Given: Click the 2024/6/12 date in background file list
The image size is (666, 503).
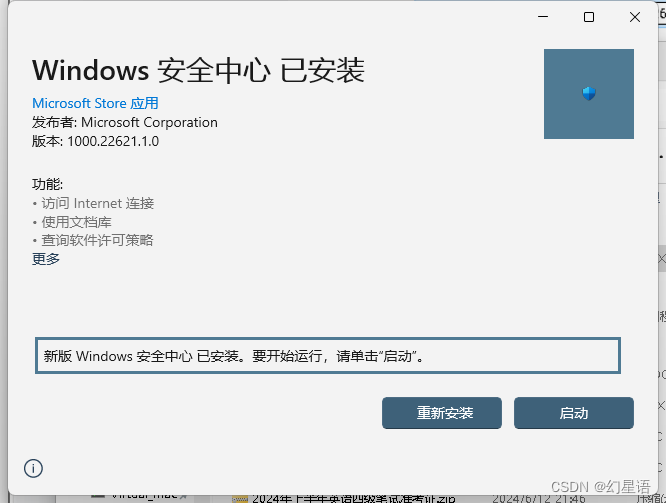Looking at the screenshot, I should point(539,499).
